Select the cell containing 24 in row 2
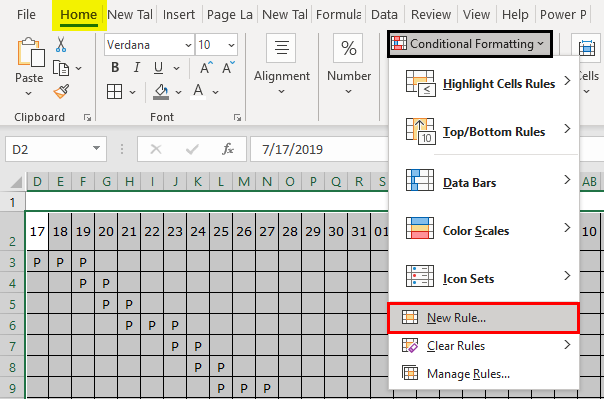The height and width of the screenshot is (399, 604). pyautogui.click(x=198, y=231)
